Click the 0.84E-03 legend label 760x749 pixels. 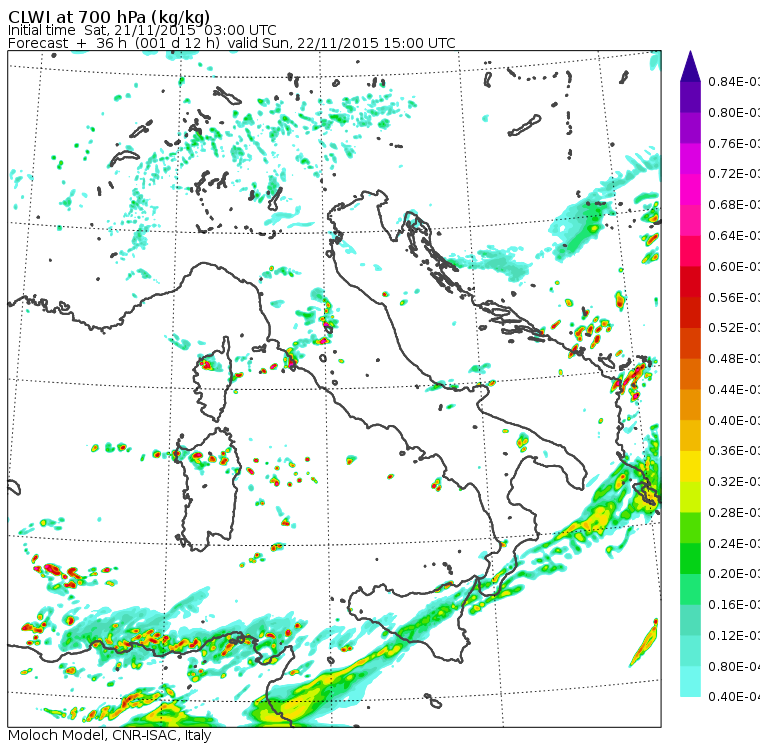point(733,81)
